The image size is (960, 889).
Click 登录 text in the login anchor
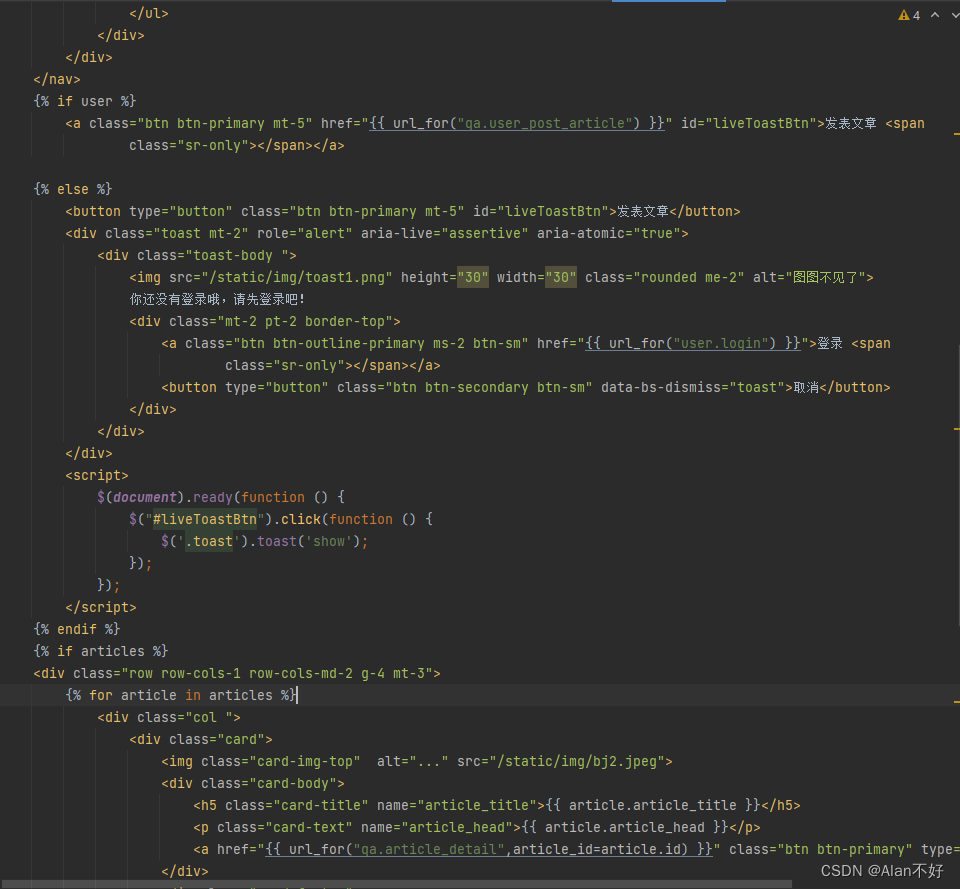pos(830,343)
